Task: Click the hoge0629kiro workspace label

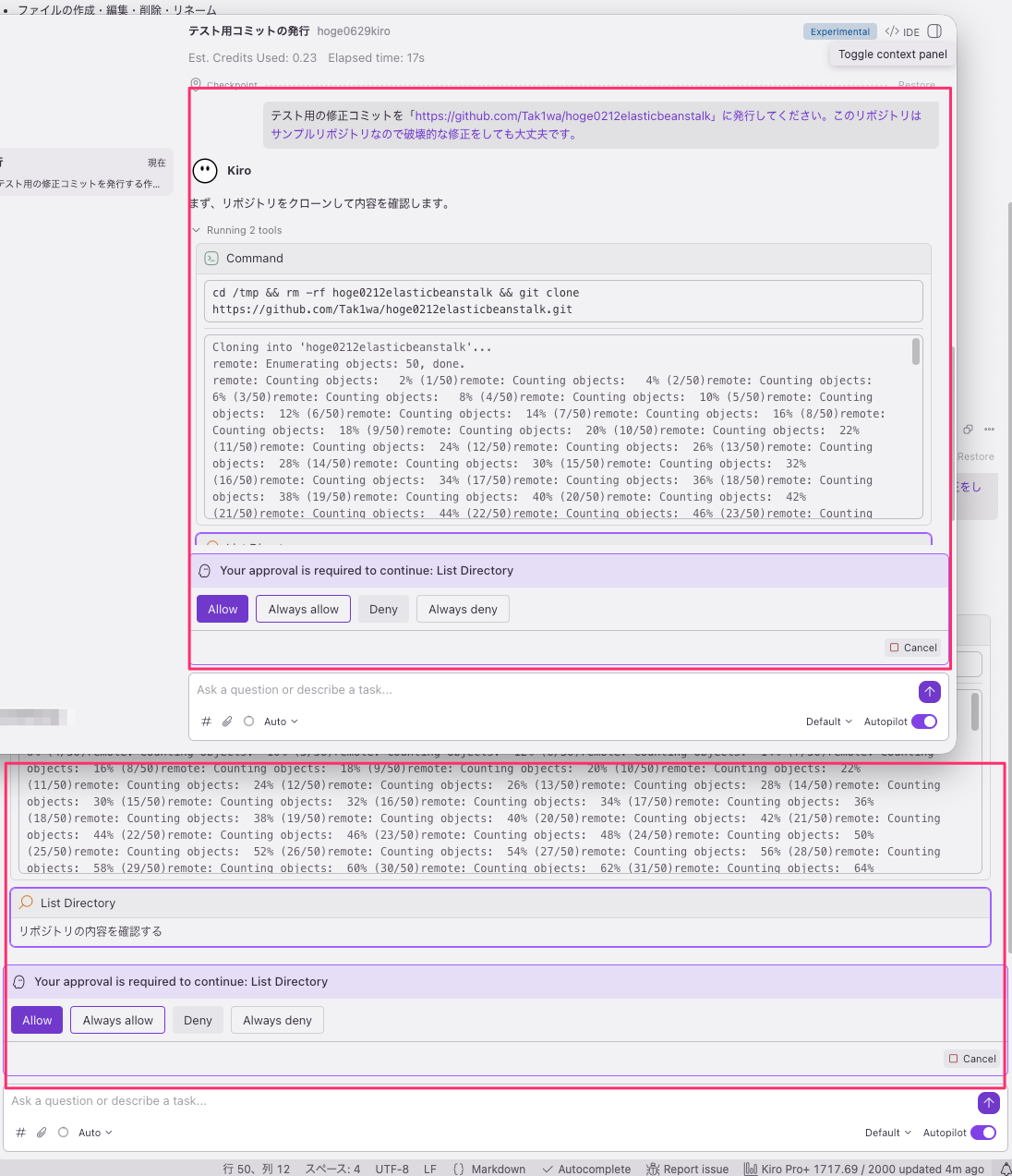Action: (x=354, y=31)
